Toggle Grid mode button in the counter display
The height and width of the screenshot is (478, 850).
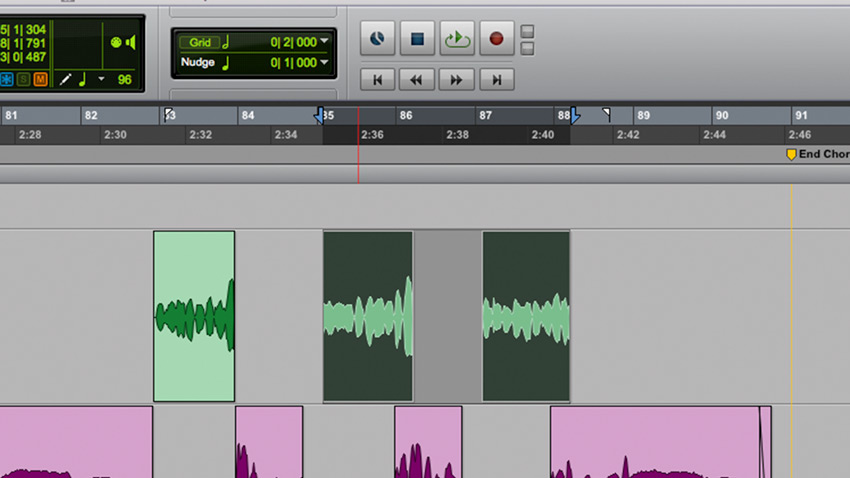coord(199,42)
